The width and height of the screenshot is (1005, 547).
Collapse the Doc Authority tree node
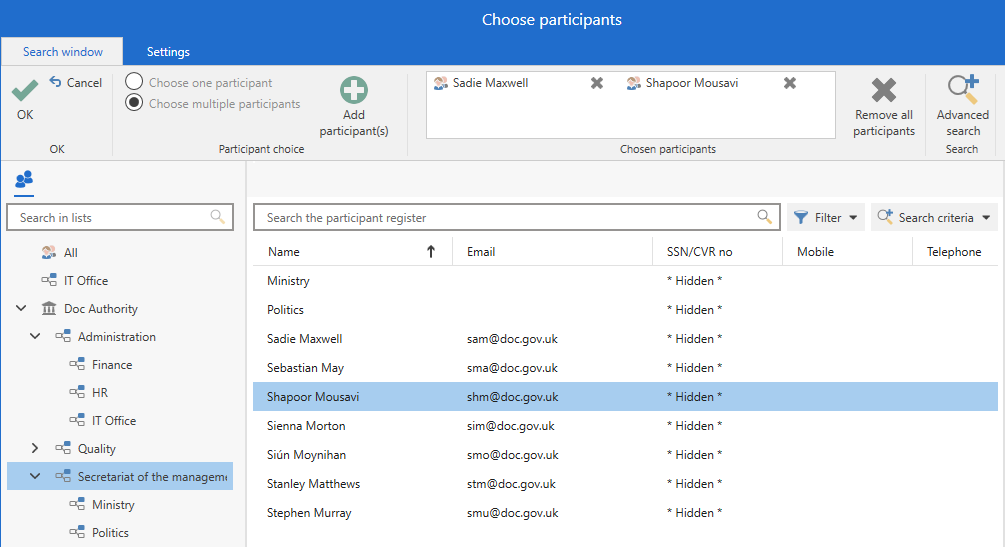coord(21,308)
